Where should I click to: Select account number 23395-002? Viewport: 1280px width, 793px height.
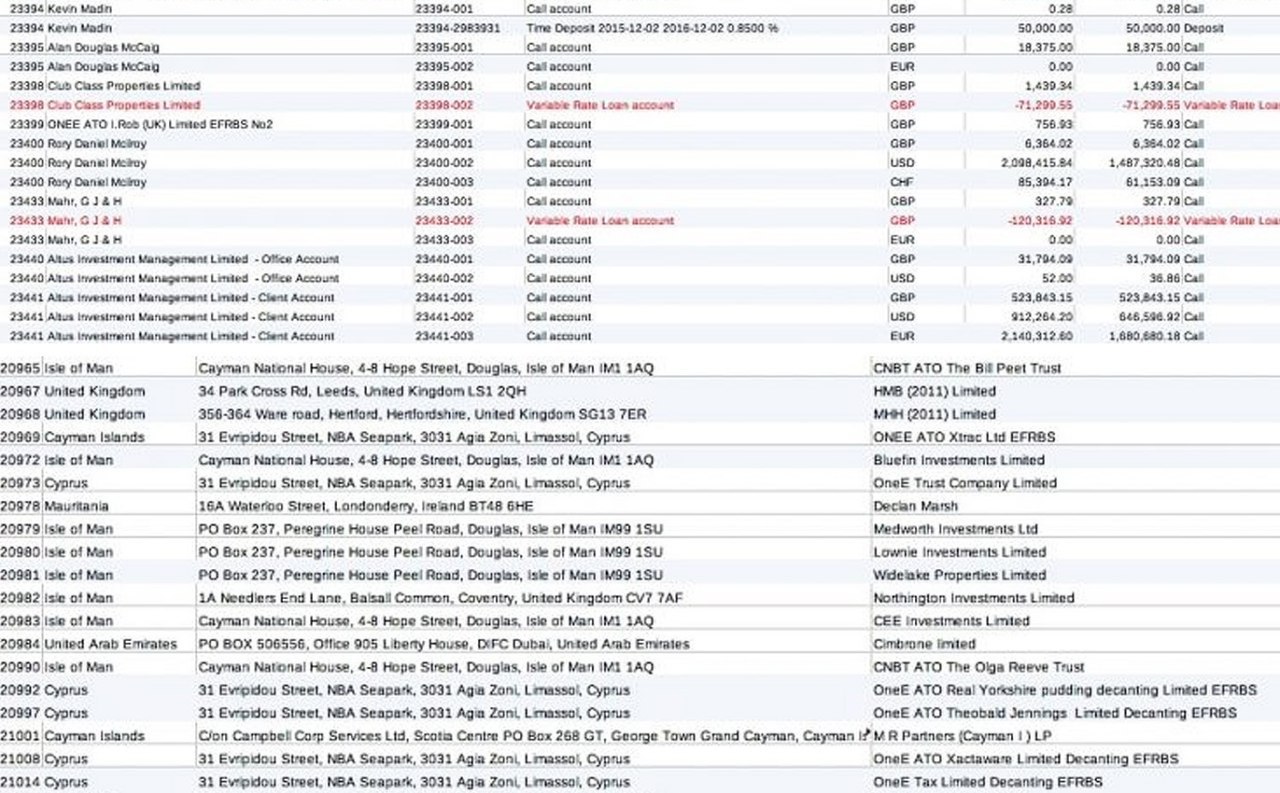pos(443,66)
